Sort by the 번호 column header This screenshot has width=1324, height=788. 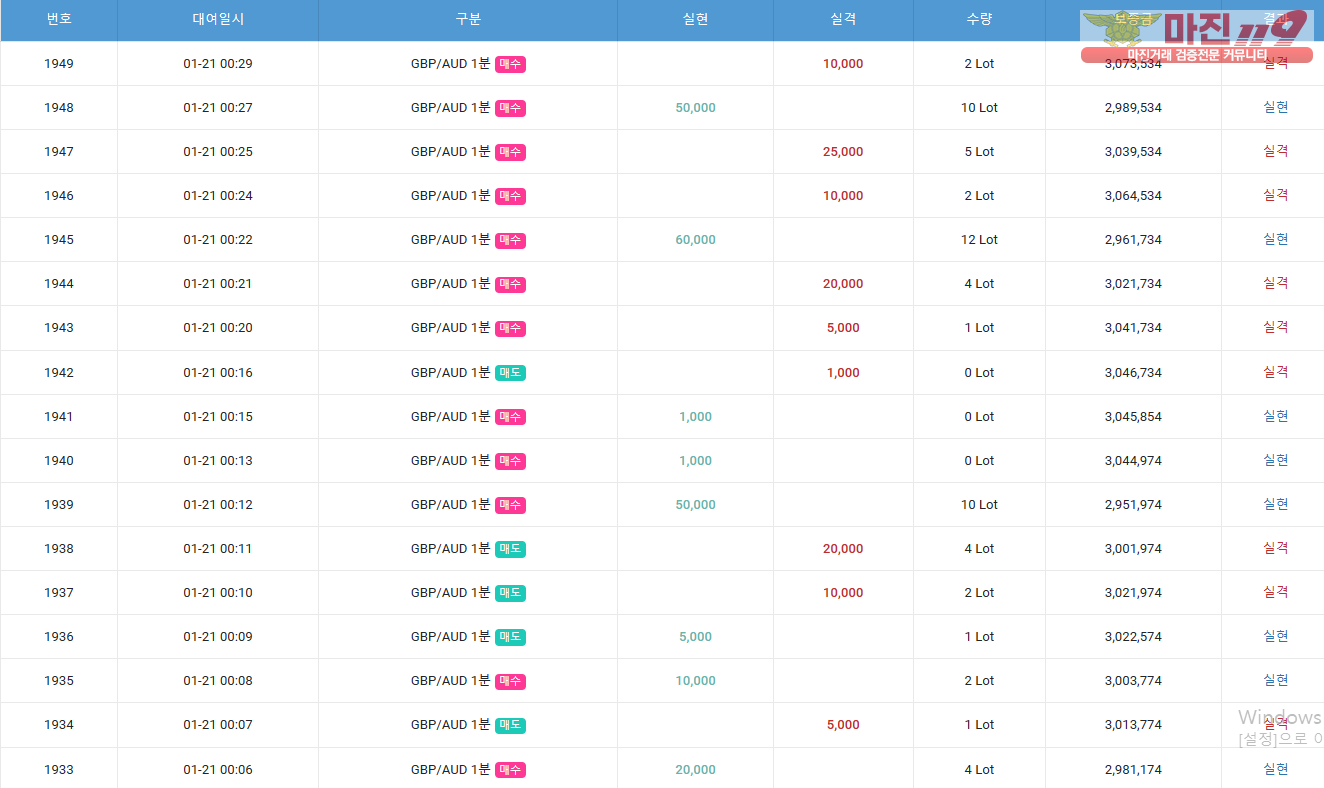tap(59, 20)
